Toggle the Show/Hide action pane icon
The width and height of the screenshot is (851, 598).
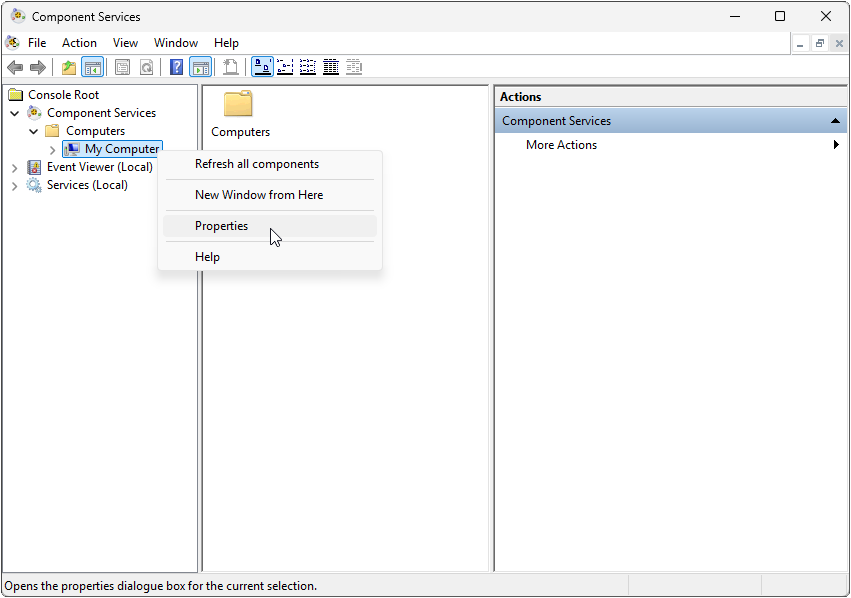(201, 67)
